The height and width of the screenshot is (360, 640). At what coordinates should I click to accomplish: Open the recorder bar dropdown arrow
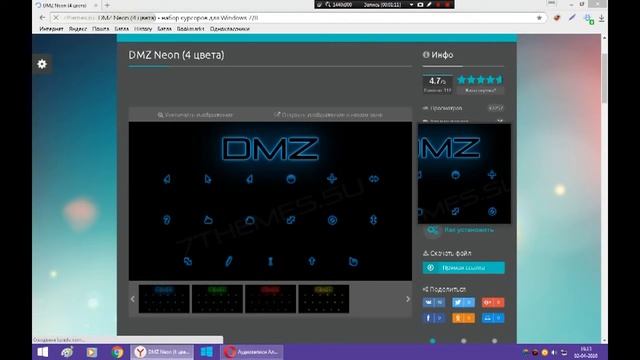tap(411, 5)
